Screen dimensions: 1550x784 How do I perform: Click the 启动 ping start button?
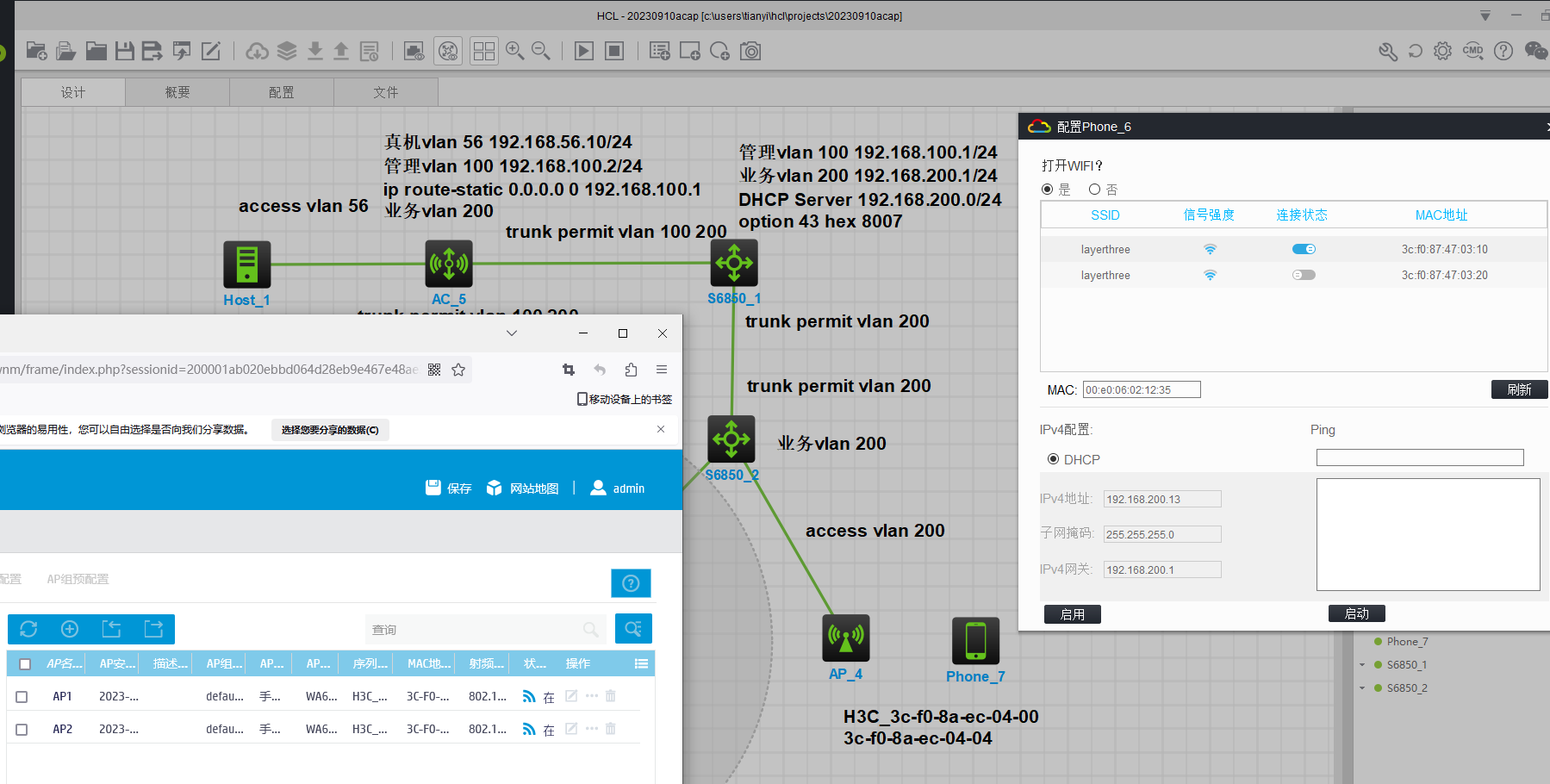click(x=1357, y=613)
